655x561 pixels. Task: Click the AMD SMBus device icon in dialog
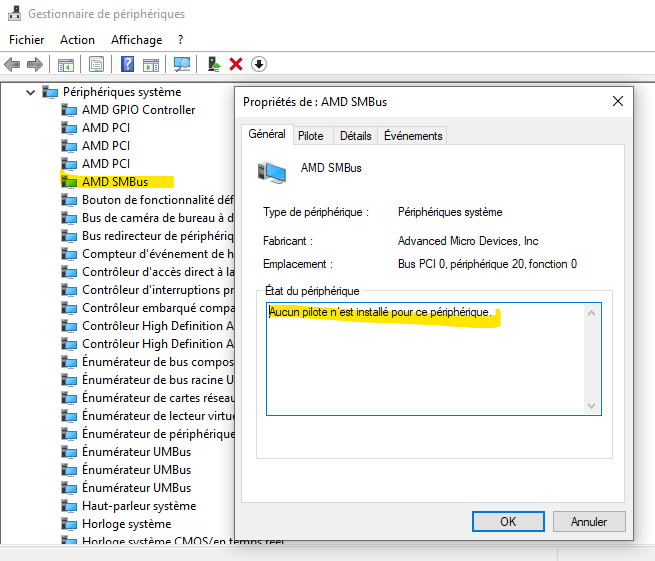pos(272,172)
